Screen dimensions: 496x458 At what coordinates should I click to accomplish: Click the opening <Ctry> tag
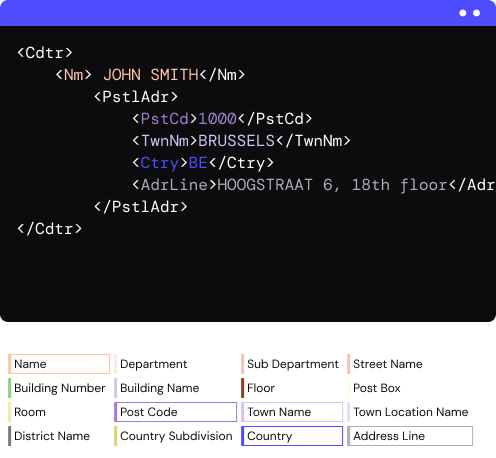(x=160, y=163)
